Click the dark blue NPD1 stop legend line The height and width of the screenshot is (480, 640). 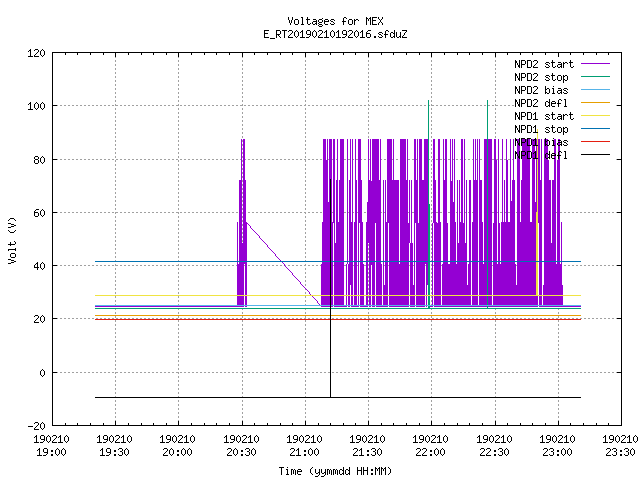(x=595, y=129)
